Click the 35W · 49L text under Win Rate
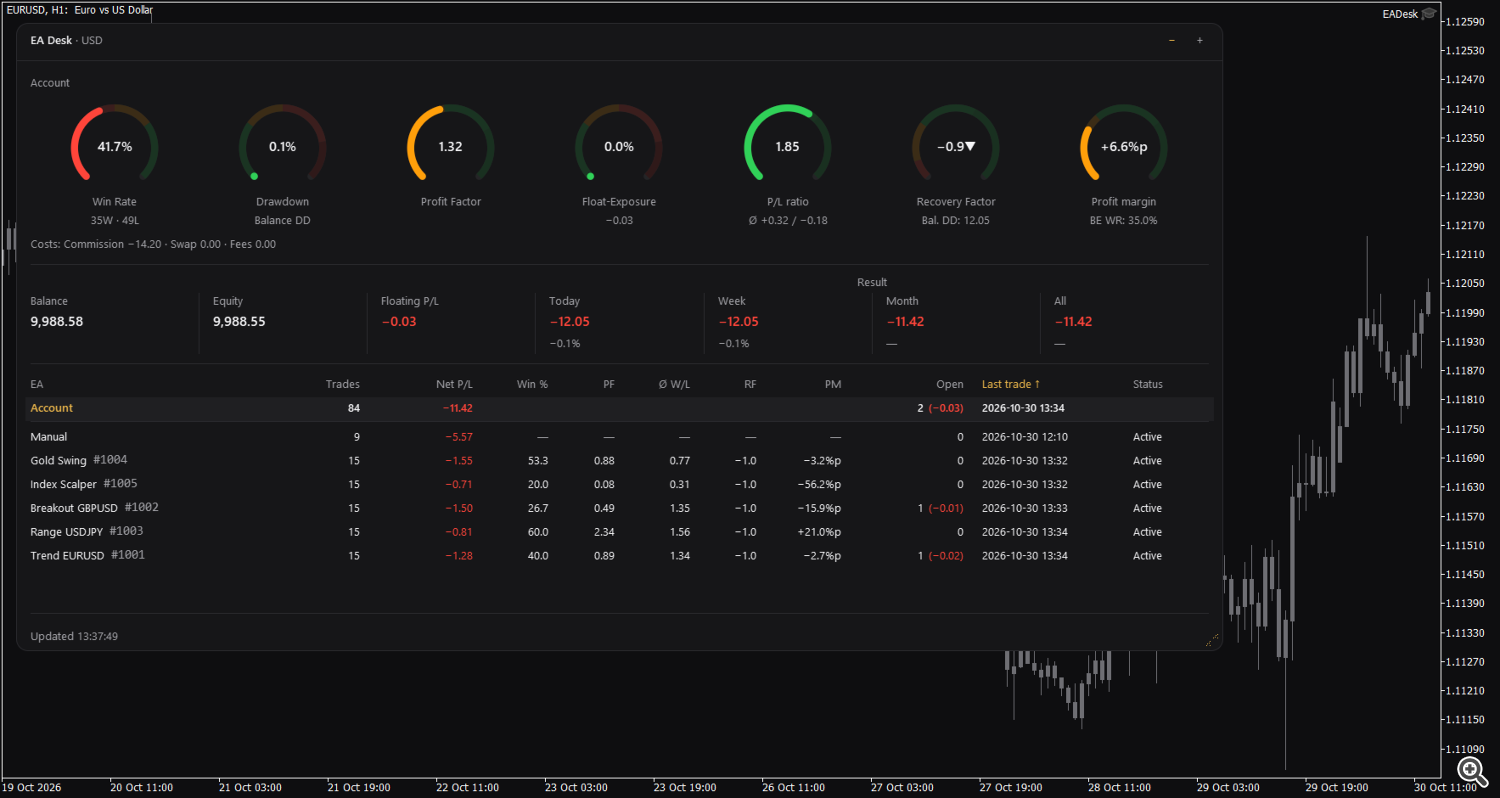The width and height of the screenshot is (1500, 798). pyautogui.click(x=114, y=220)
